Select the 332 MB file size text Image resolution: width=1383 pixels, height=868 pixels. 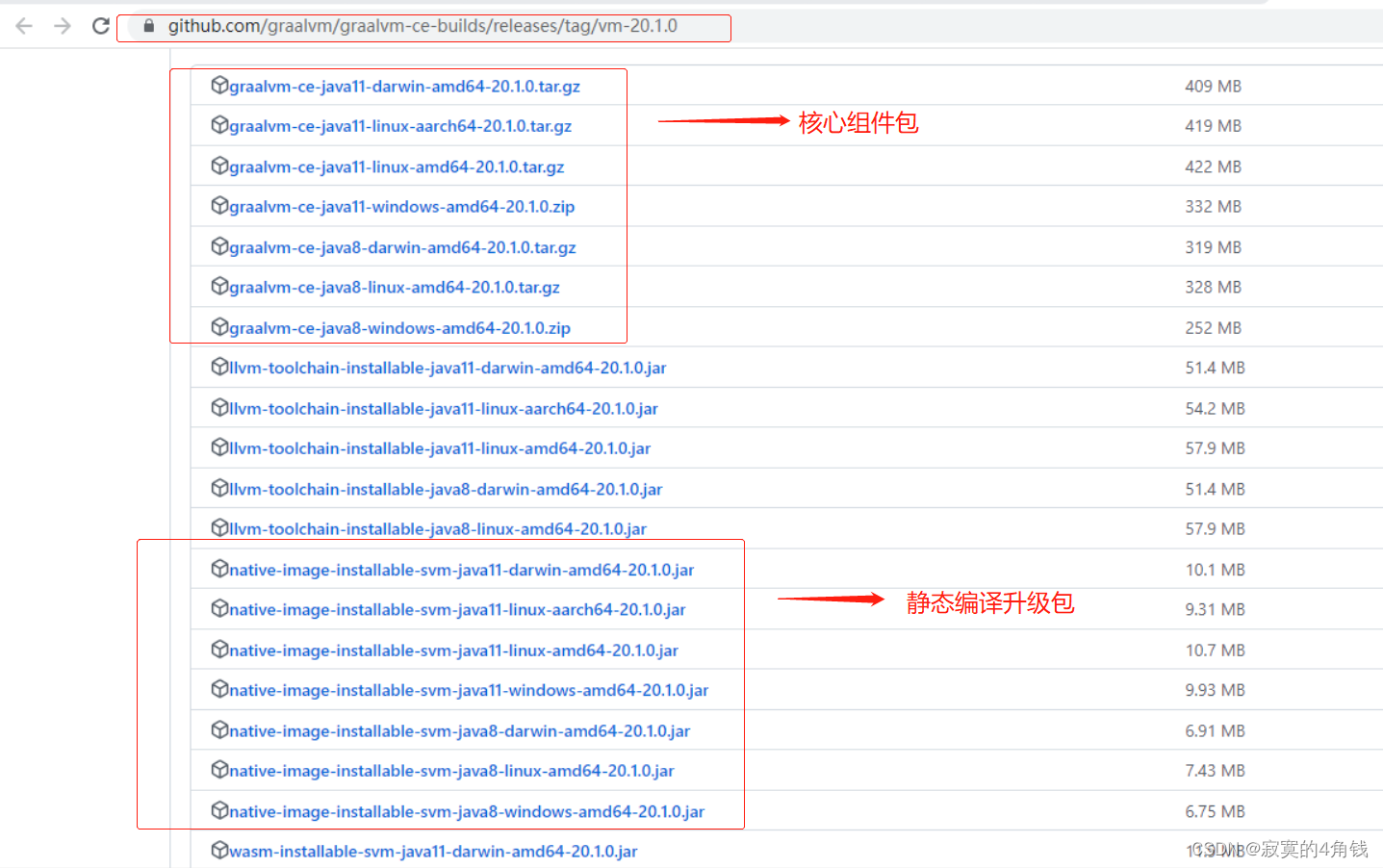point(1213,207)
